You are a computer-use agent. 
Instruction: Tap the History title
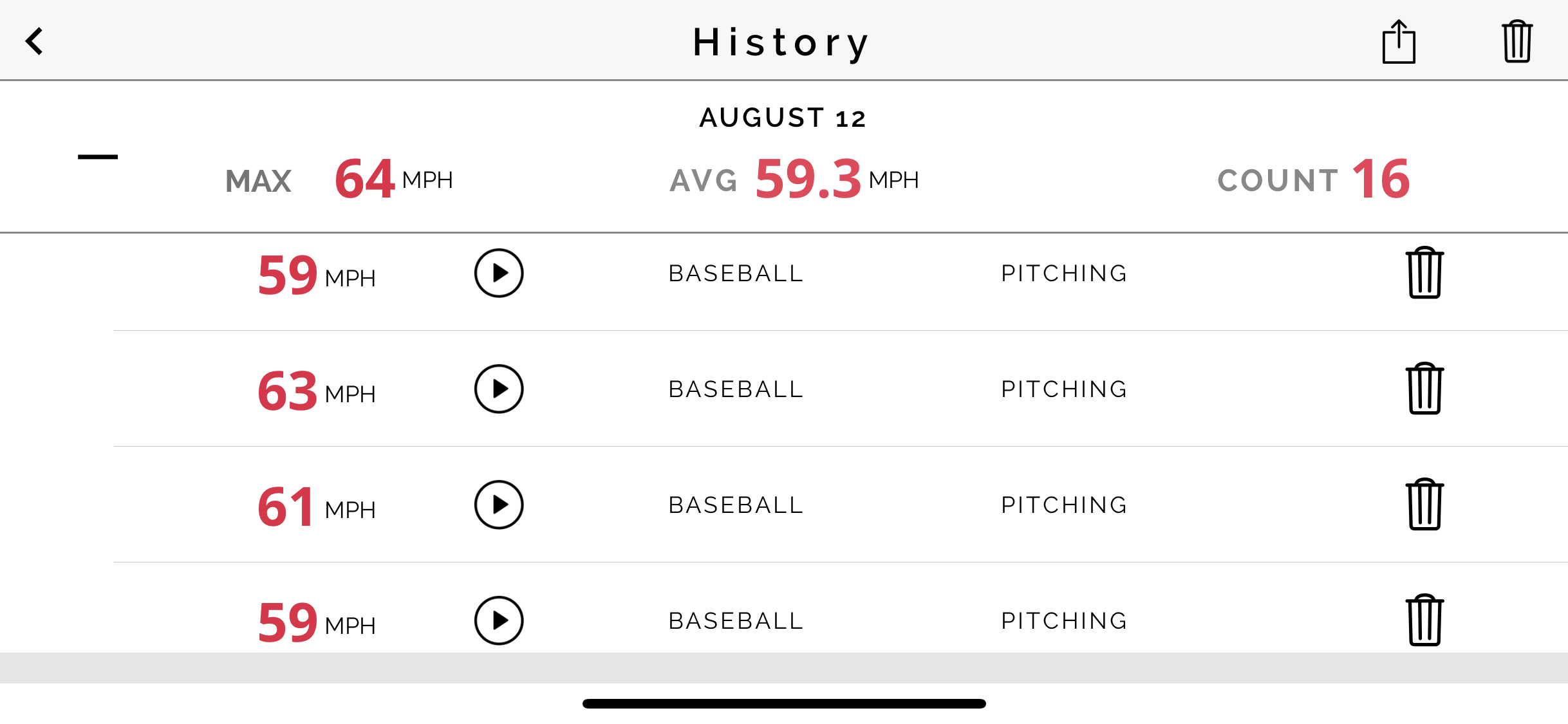(x=781, y=42)
